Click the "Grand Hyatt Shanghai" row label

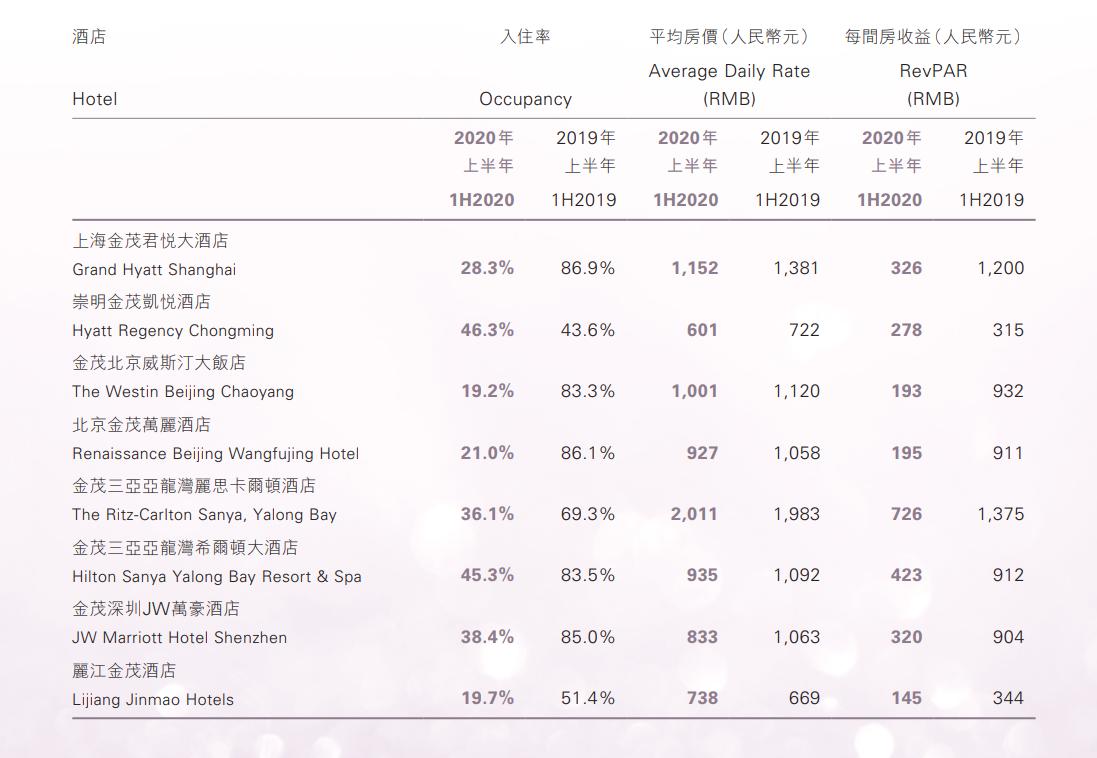click(x=154, y=269)
